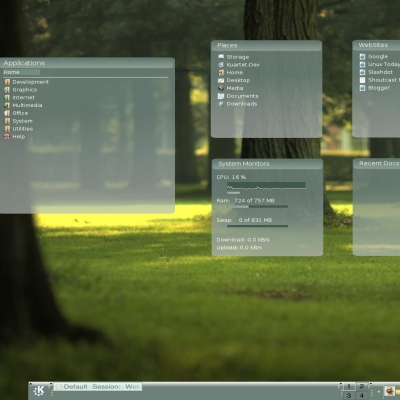Open the Slashdot website link

point(376,72)
